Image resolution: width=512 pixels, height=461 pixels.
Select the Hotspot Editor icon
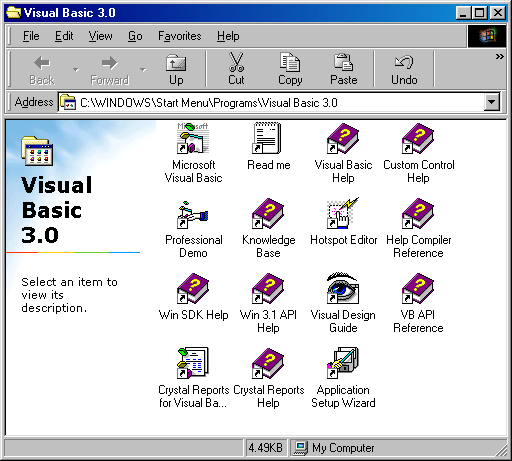(343, 213)
